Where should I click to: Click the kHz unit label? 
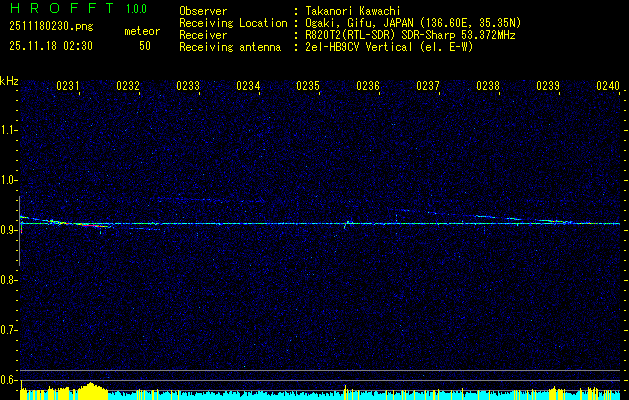9,80
